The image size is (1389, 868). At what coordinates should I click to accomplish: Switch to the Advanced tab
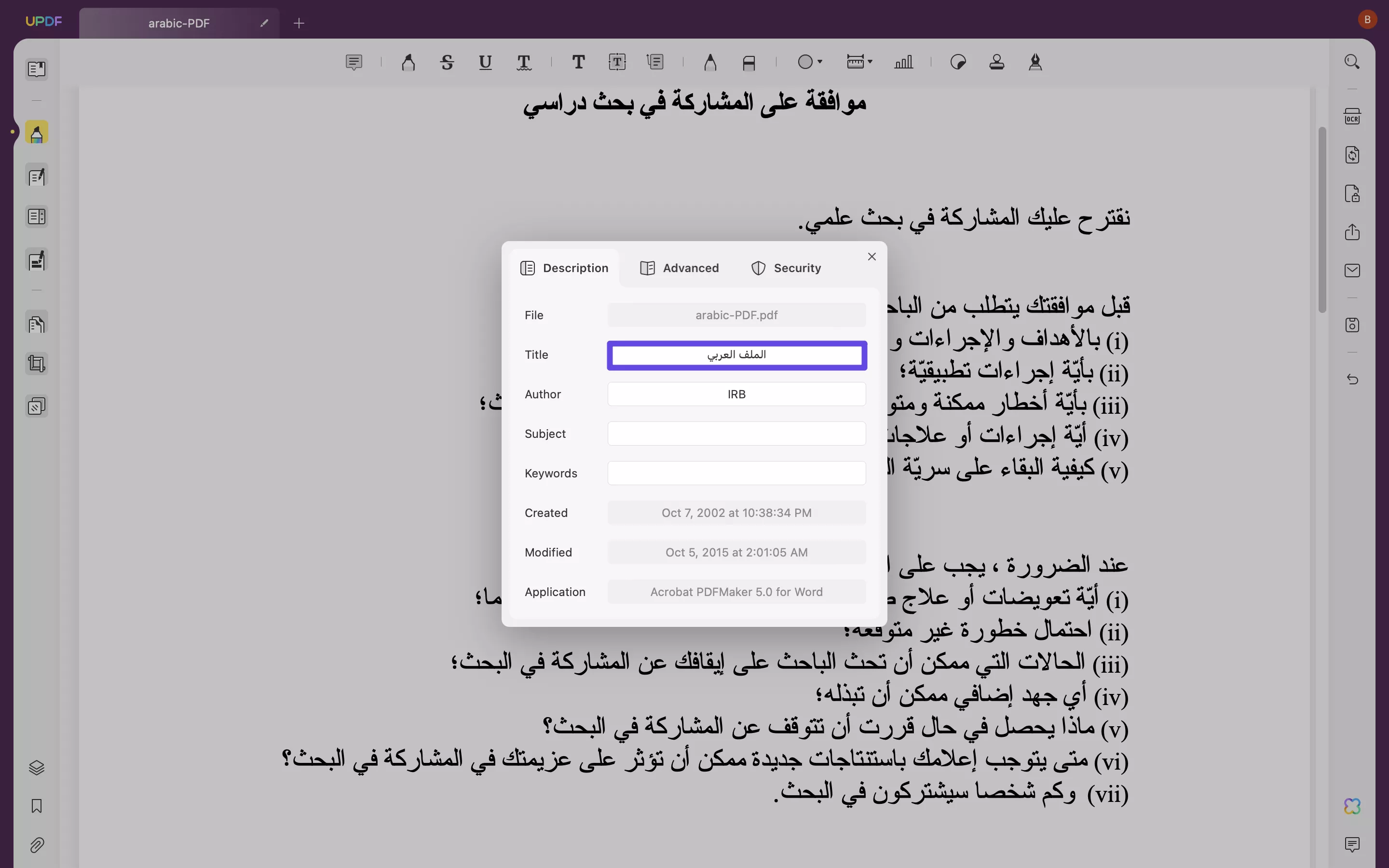[680, 268]
